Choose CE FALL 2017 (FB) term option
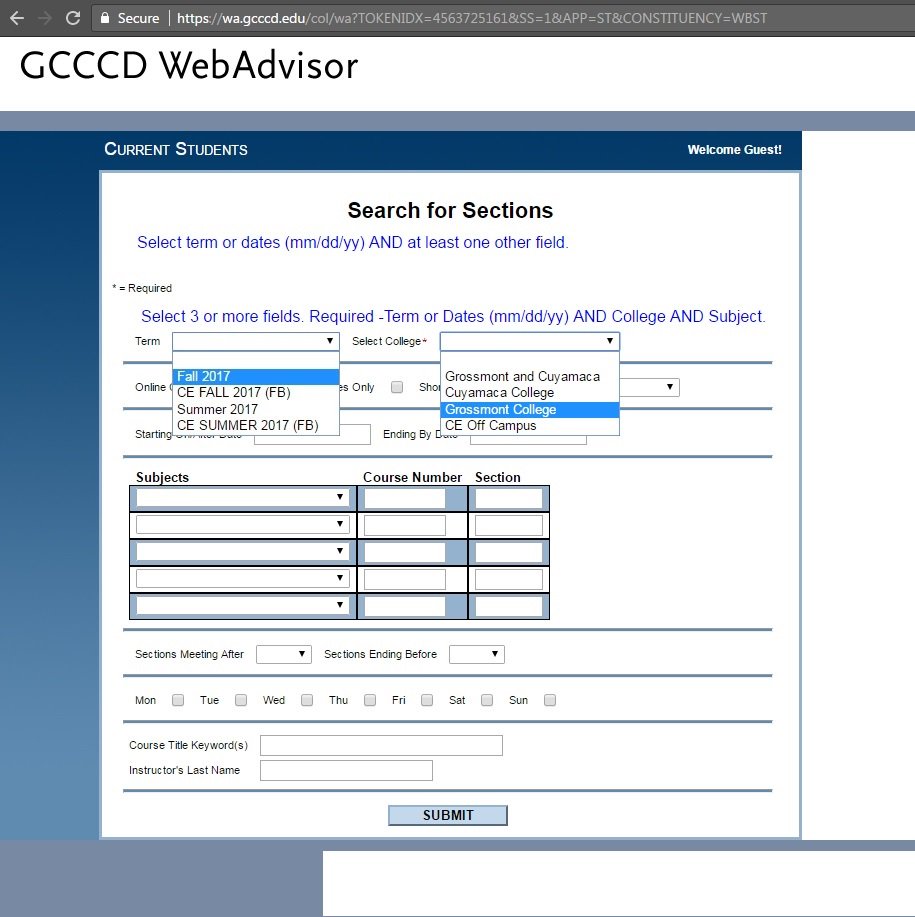 (255, 392)
